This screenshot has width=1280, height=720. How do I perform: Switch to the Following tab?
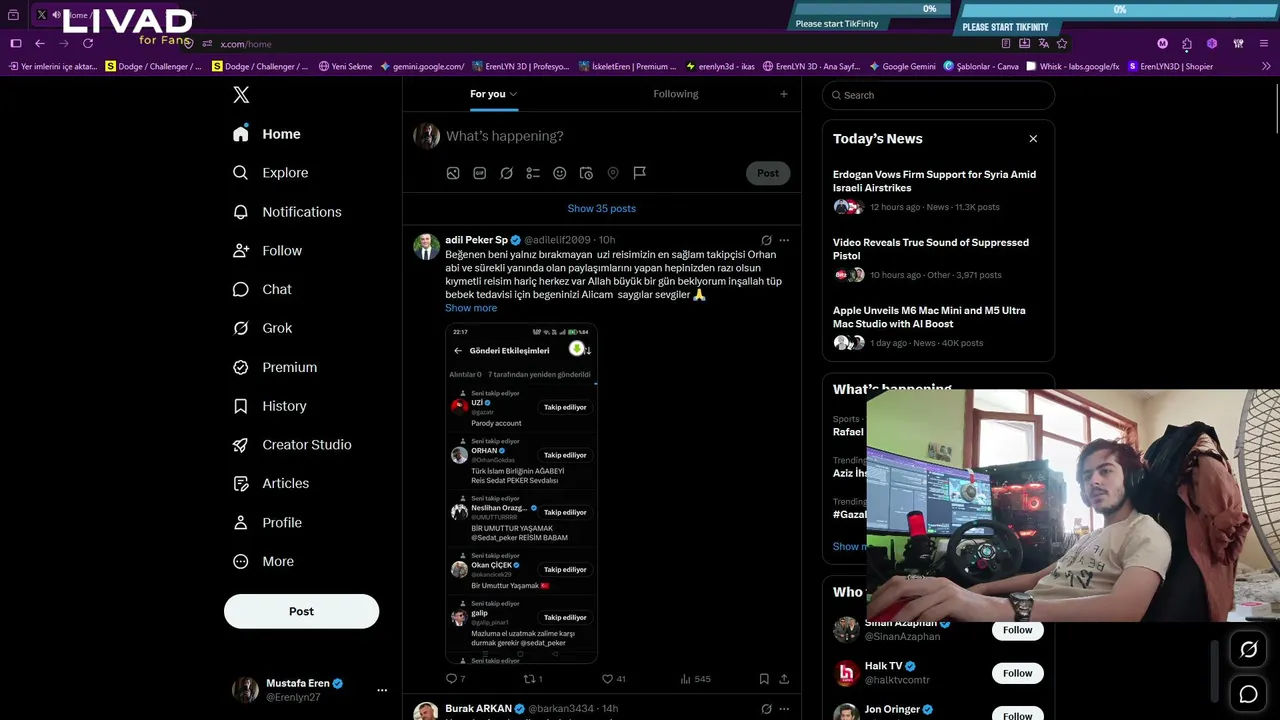point(676,94)
